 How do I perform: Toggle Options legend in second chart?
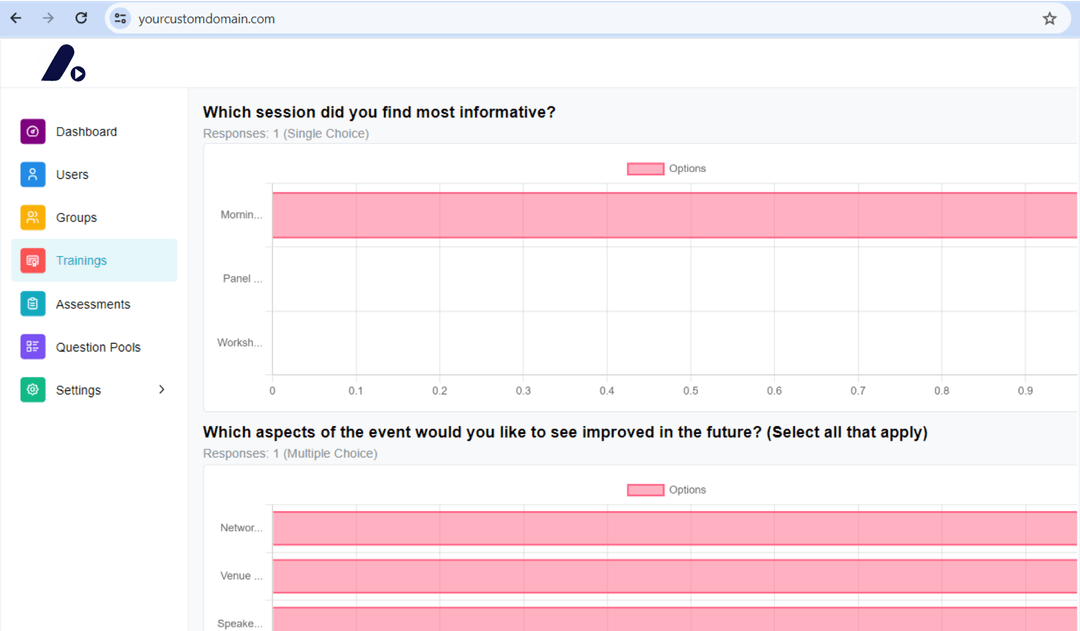click(x=666, y=490)
